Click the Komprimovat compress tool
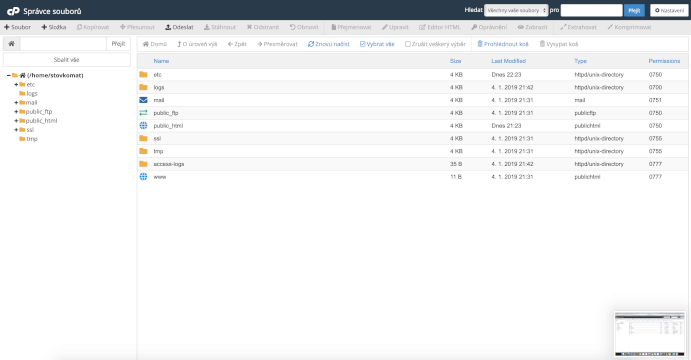The width and height of the screenshot is (691, 360). tap(629, 27)
